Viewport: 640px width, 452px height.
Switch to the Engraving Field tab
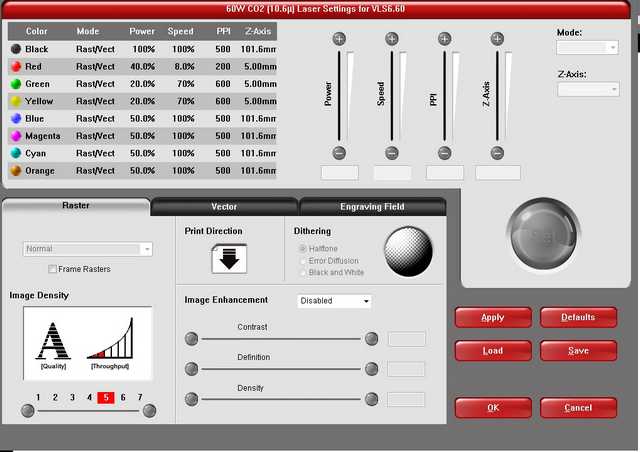[x=372, y=207]
